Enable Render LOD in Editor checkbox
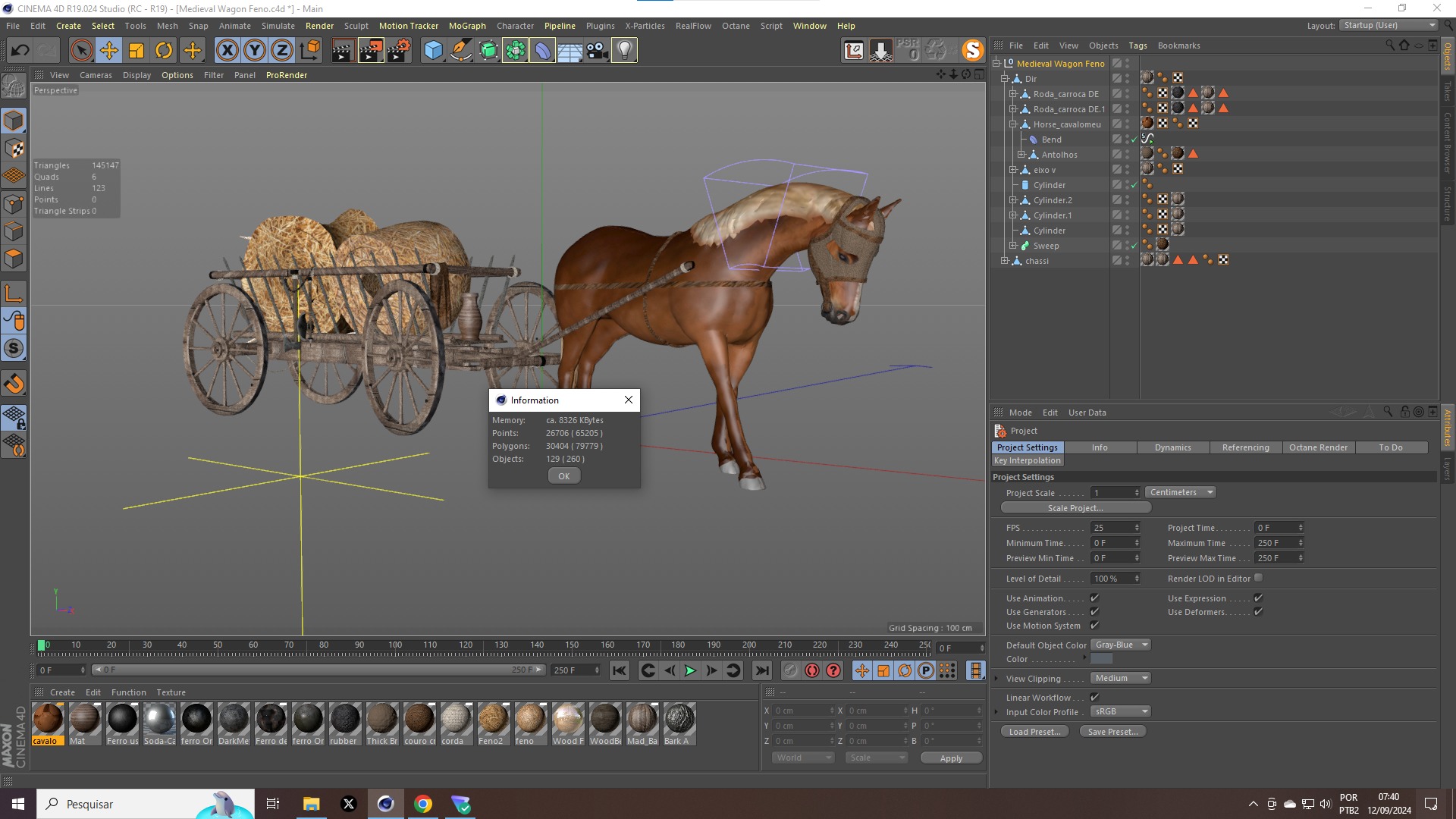Screen dimensions: 1456x819 pyautogui.click(x=1258, y=578)
